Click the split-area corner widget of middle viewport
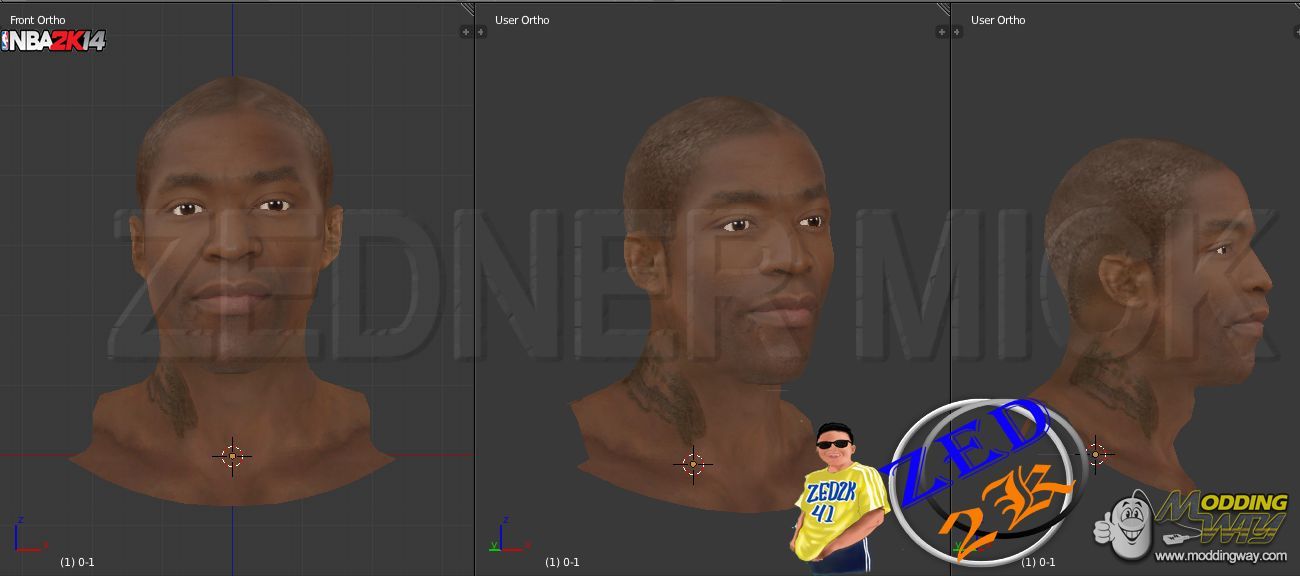 (x=943, y=8)
